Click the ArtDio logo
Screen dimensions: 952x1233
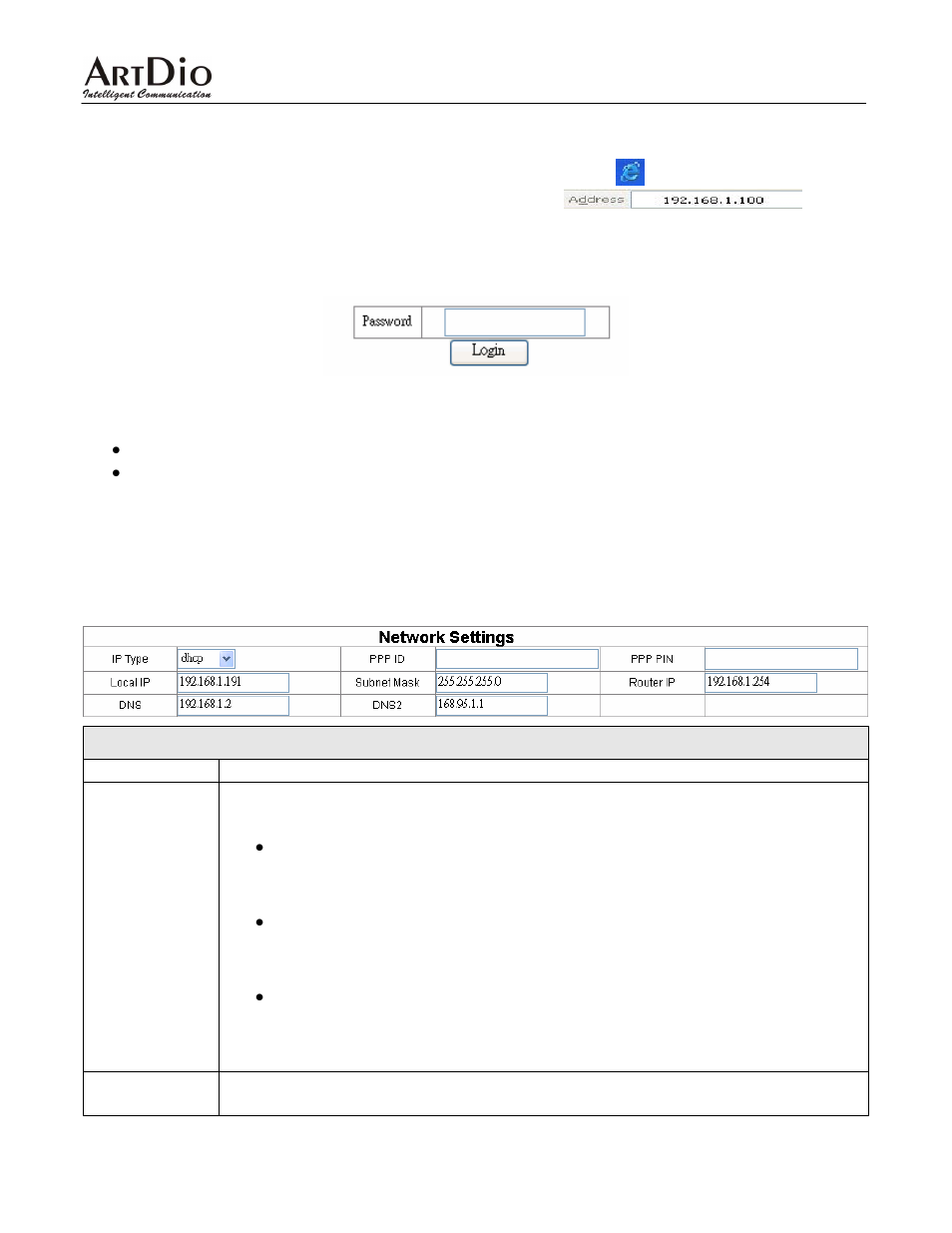tap(147, 78)
